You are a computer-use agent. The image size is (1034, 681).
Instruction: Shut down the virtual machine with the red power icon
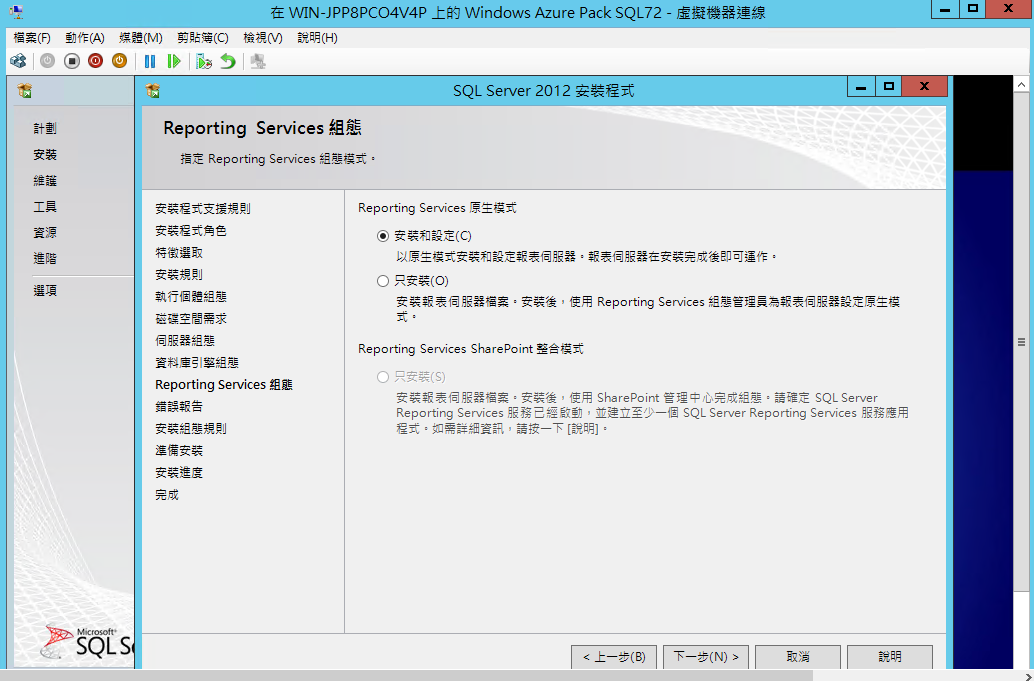pyautogui.click(x=96, y=61)
